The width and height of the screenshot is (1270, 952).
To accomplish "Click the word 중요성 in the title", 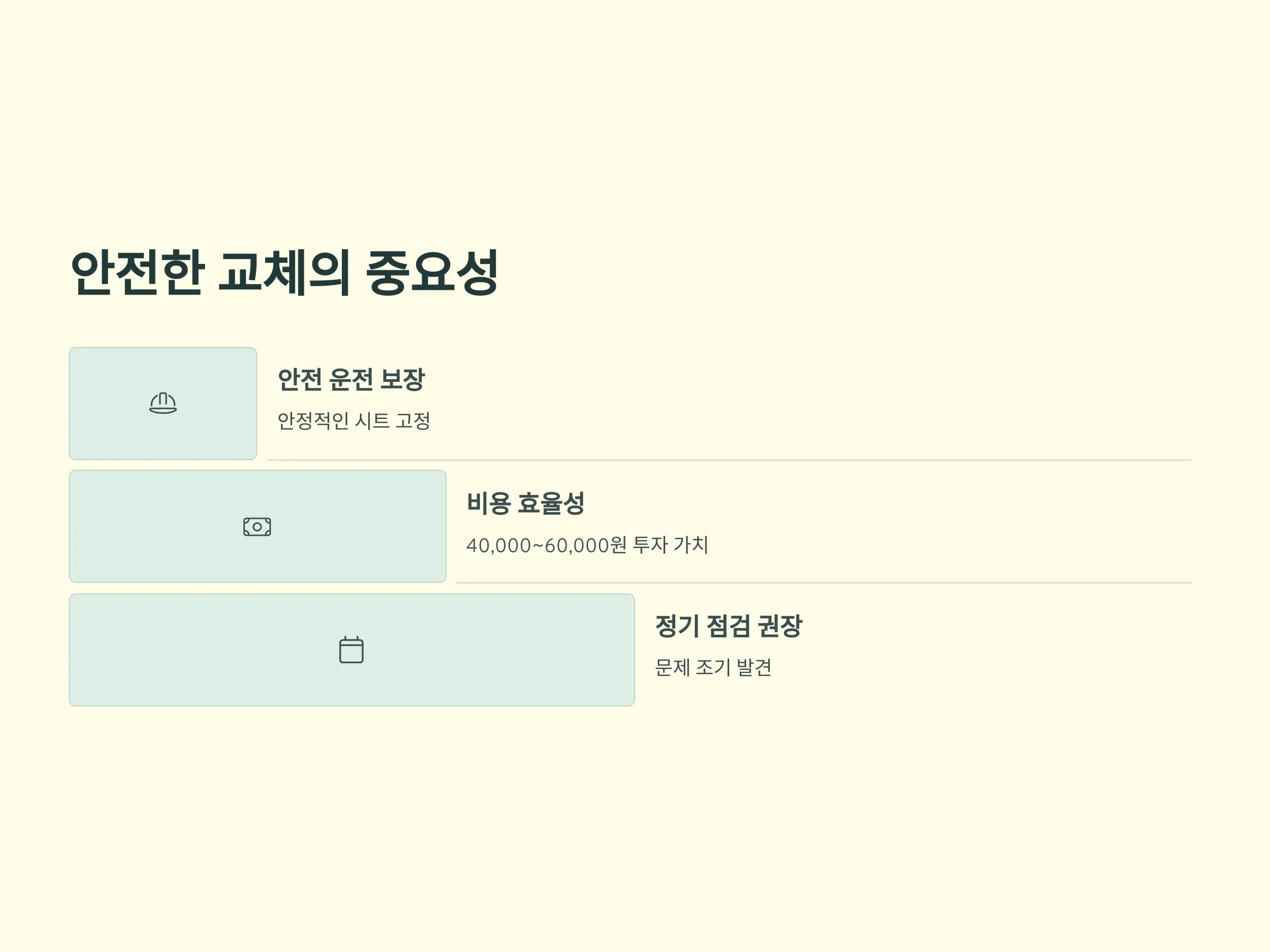I will click(432, 273).
